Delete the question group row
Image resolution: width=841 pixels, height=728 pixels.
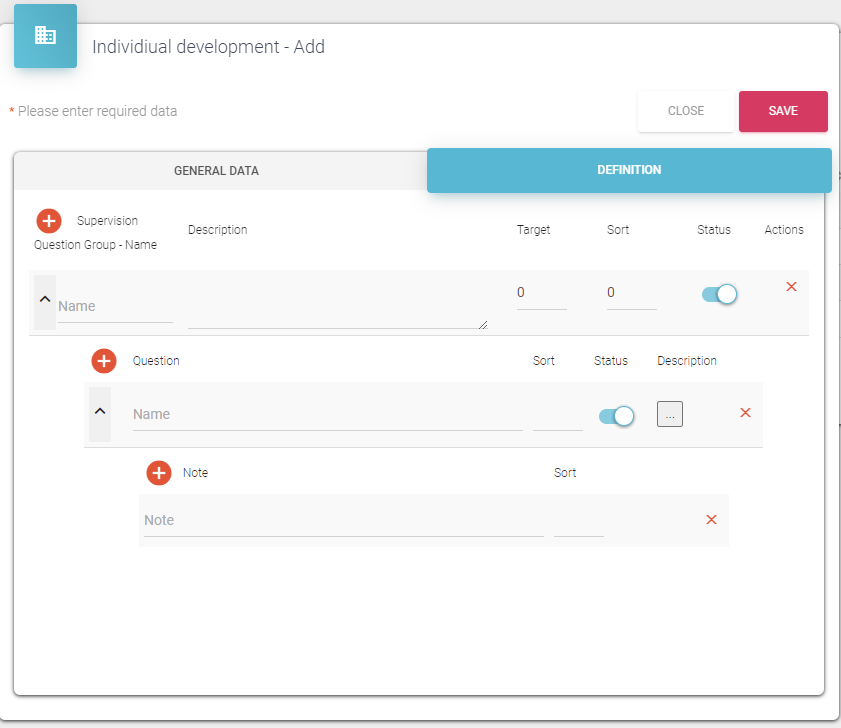pos(791,287)
